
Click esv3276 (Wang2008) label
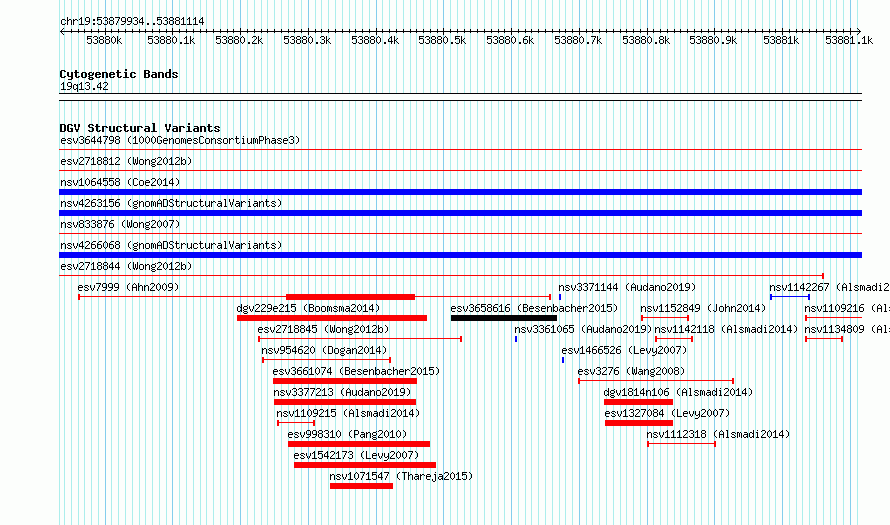click(x=631, y=371)
